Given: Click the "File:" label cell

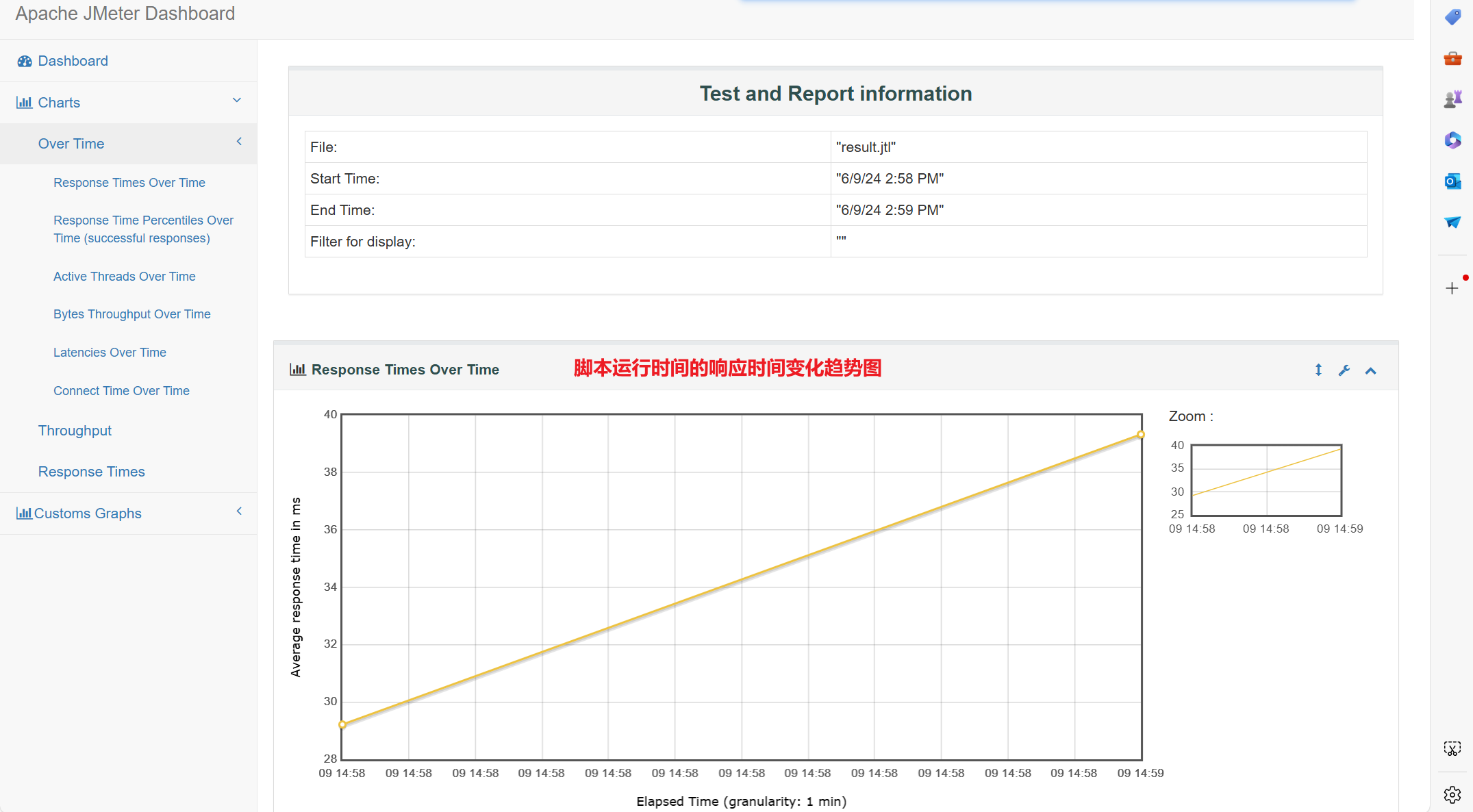Looking at the screenshot, I should 568,147.
